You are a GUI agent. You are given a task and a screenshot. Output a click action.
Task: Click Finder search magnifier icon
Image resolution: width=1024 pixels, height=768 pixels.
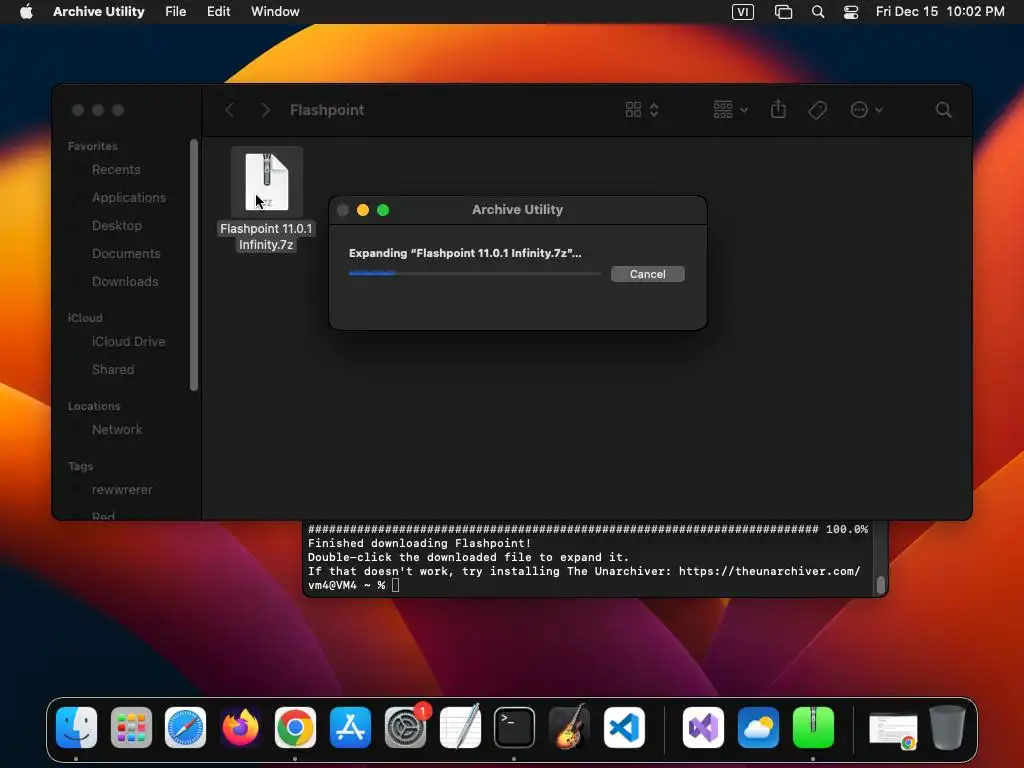tap(943, 110)
